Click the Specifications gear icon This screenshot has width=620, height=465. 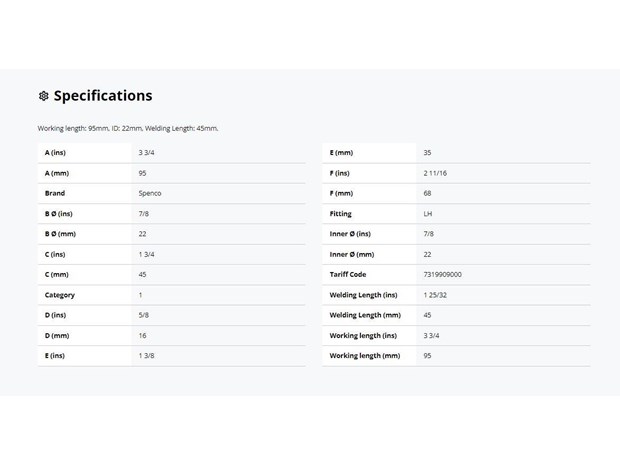[43, 96]
